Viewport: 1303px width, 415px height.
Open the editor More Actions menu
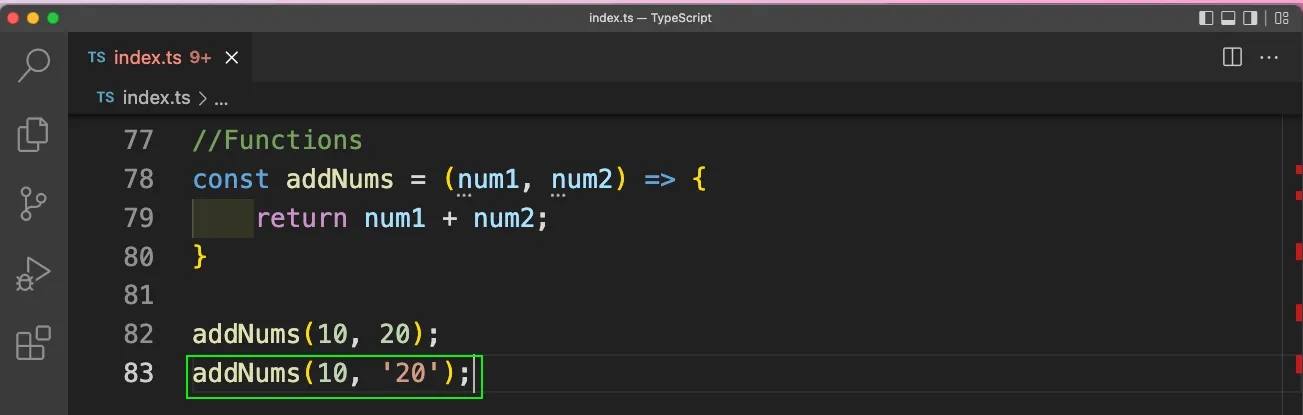point(1269,58)
